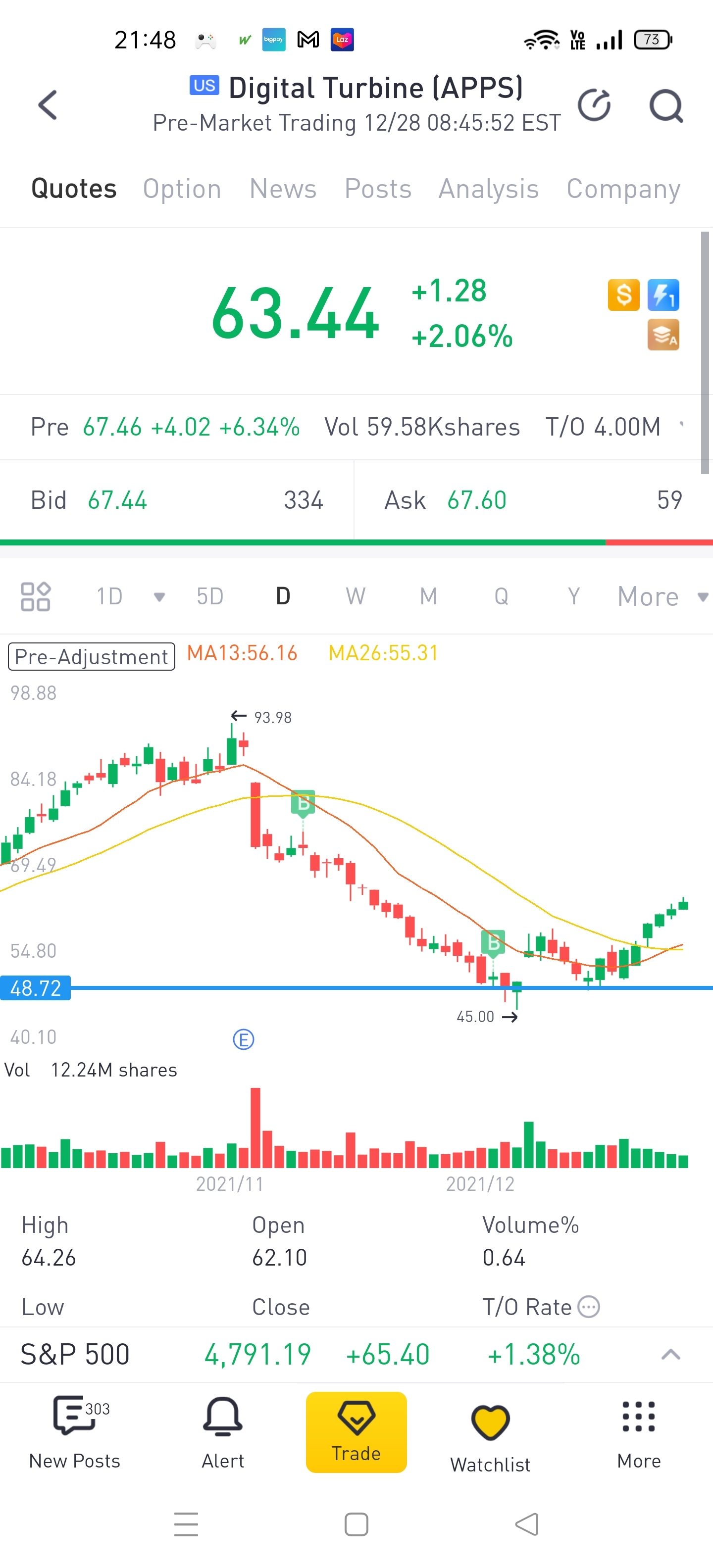Open the Posts tab
Image resolution: width=713 pixels, height=1568 pixels.
pyautogui.click(x=378, y=189)
